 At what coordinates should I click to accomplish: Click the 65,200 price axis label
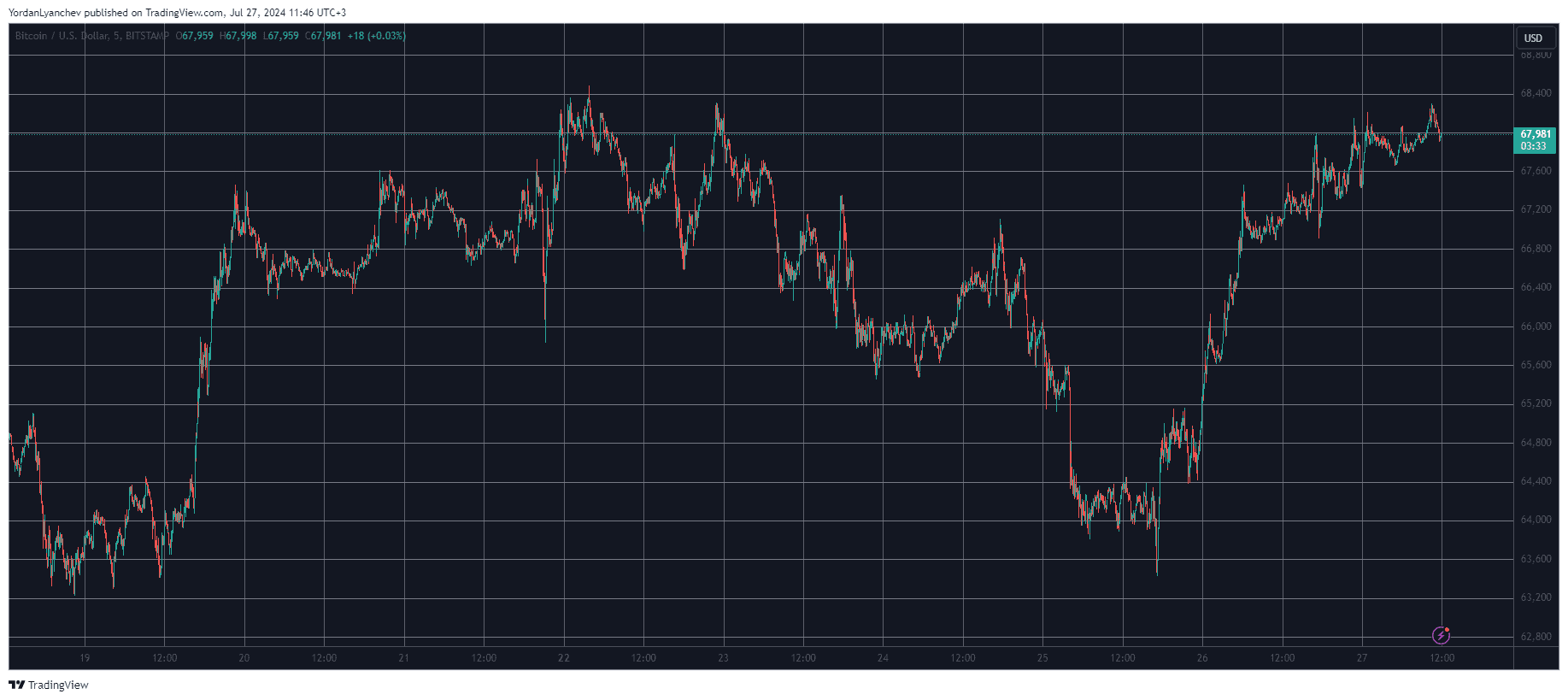[1536, 403]
